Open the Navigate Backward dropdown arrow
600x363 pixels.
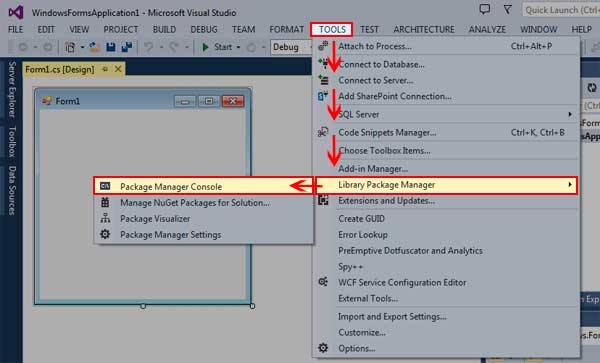(x=35, y=47)
